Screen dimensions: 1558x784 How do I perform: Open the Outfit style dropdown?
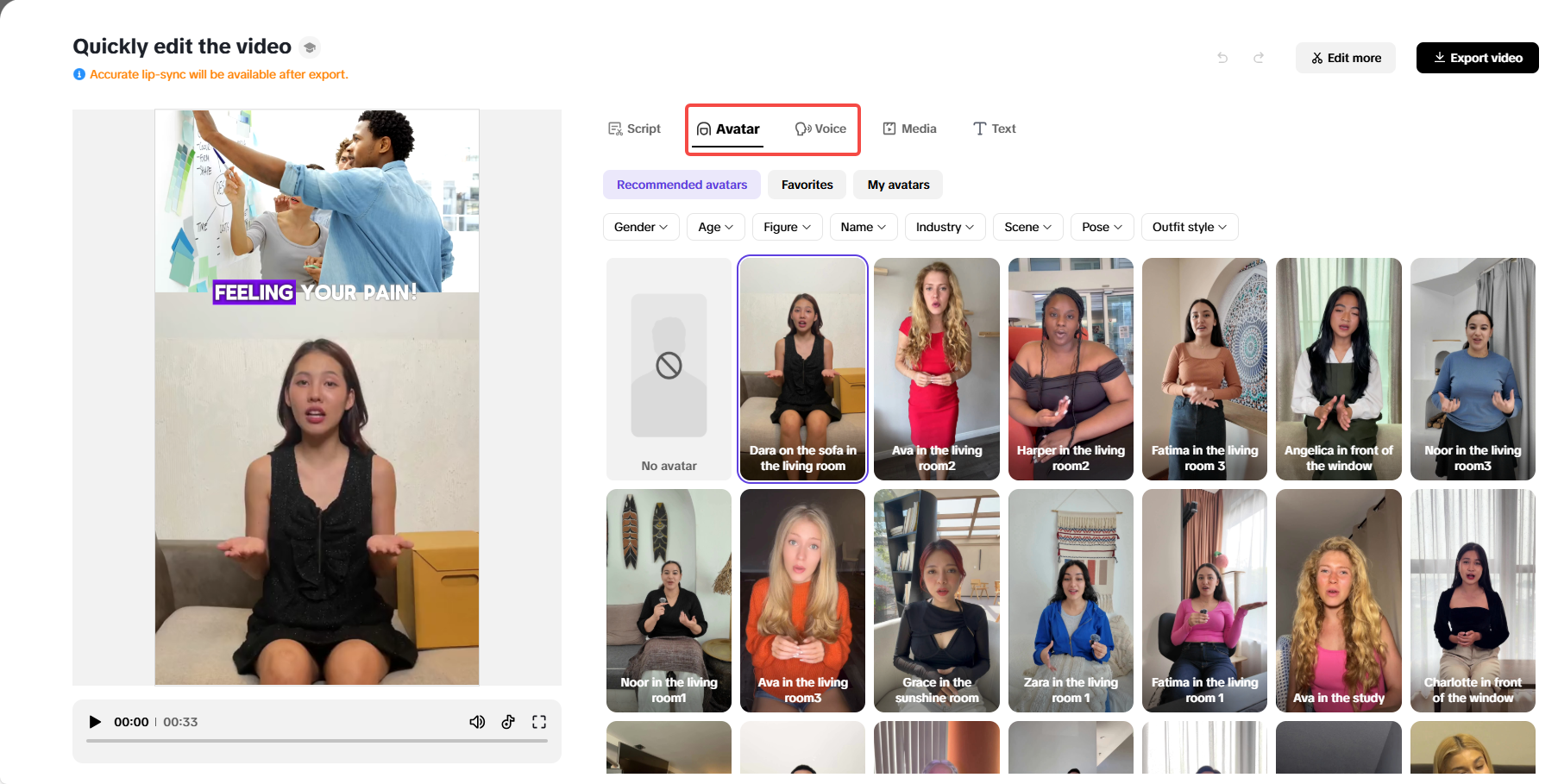tap(1190, 227)
